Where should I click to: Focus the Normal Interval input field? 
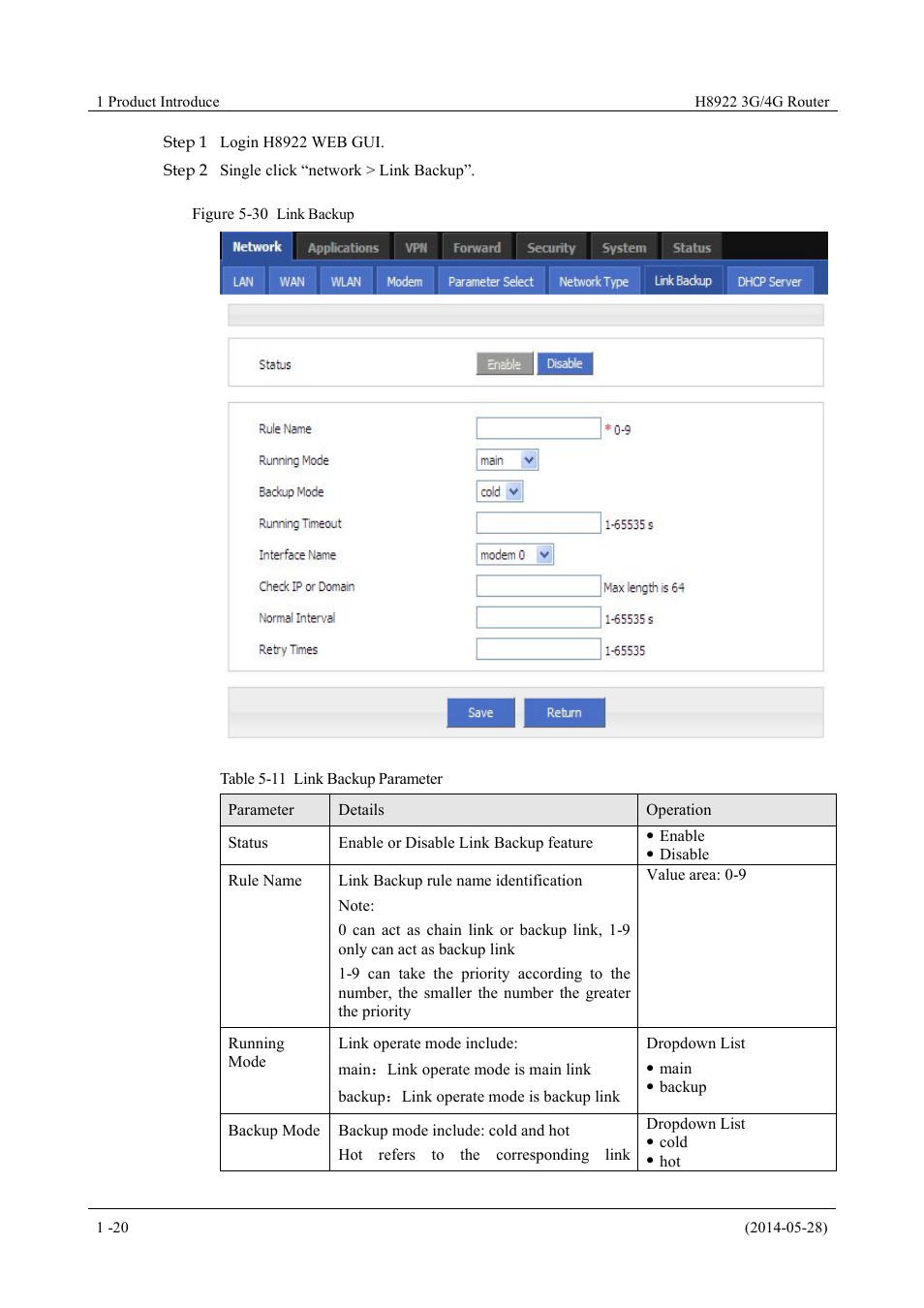(539, 617)
